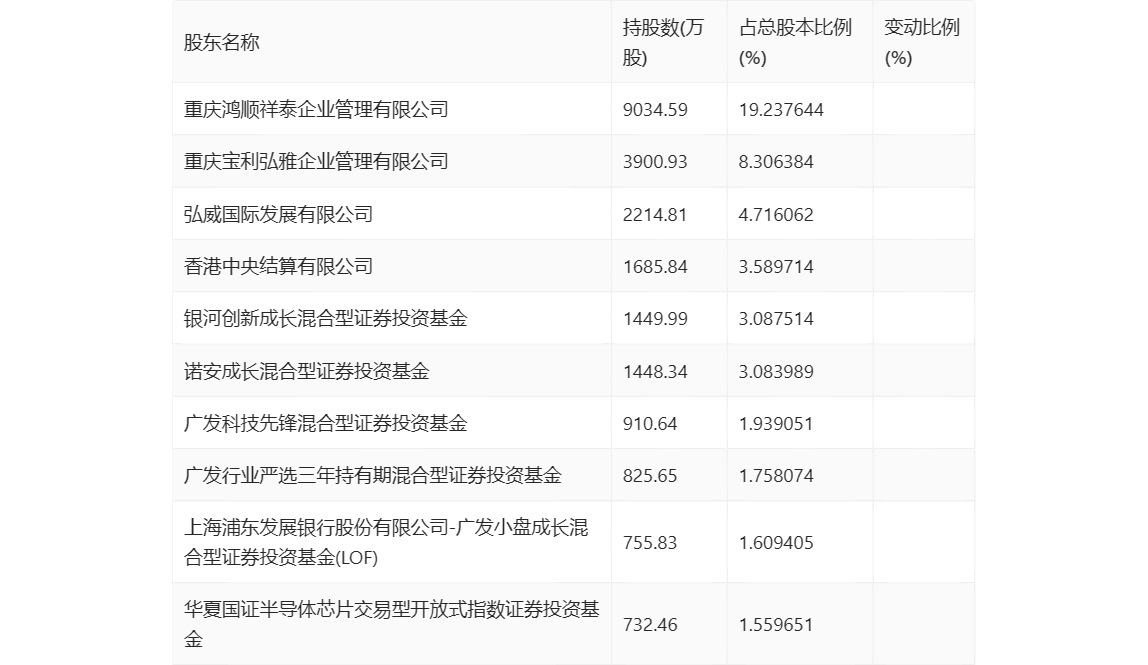Select 重庆鸿顺祥泰企业管理有限公司 shareholder name
The height and width of the screenshot is (665, 1148).
pos(316,110)
